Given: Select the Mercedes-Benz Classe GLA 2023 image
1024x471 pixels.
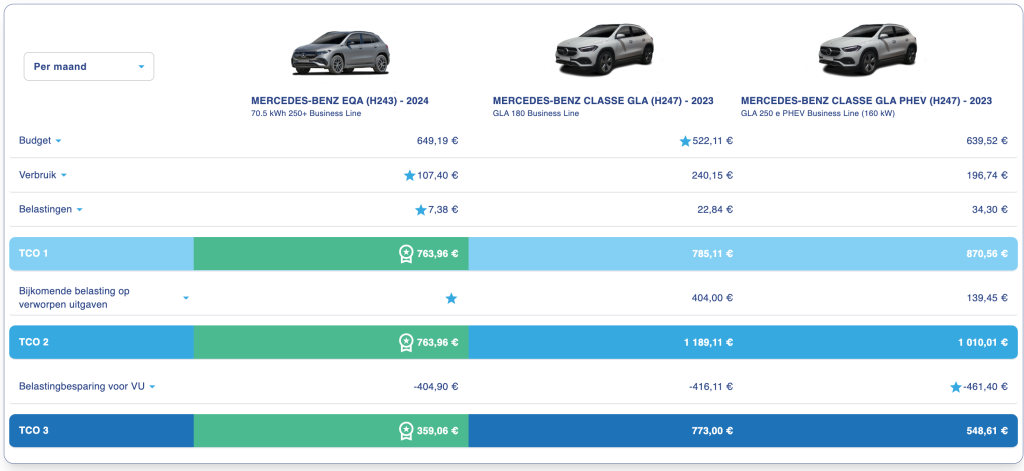Looking at the screenshot, I should [603, 50].
